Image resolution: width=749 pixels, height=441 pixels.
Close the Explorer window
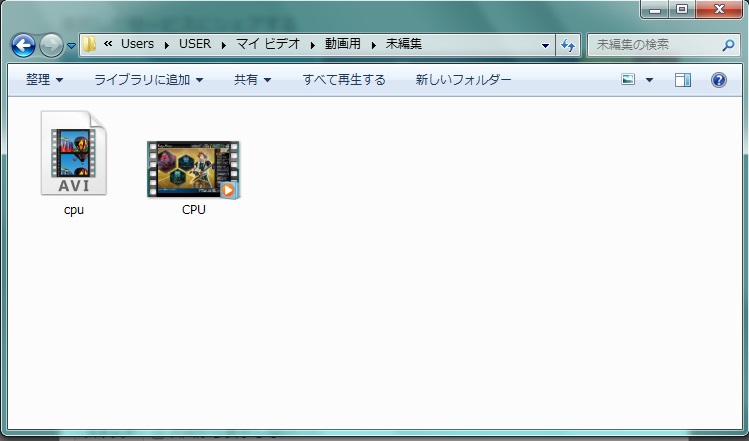[x=719, y=9]
